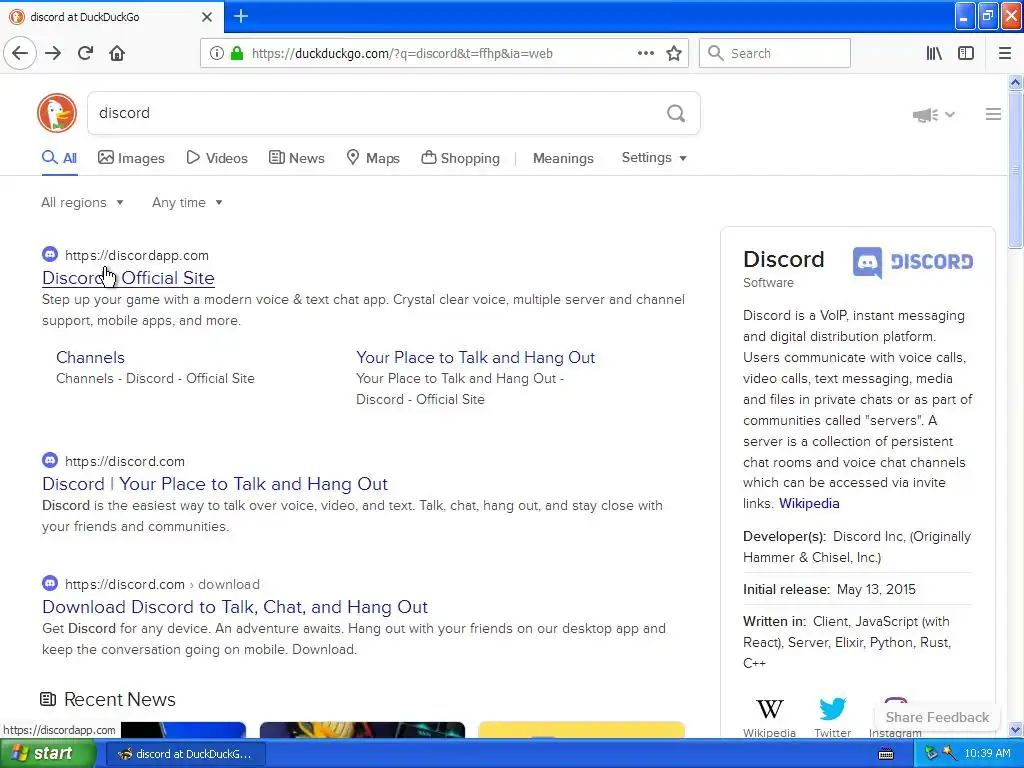1024x768 pixels.
Task: Click the green padlock security icon
Action: click(236, 53)
